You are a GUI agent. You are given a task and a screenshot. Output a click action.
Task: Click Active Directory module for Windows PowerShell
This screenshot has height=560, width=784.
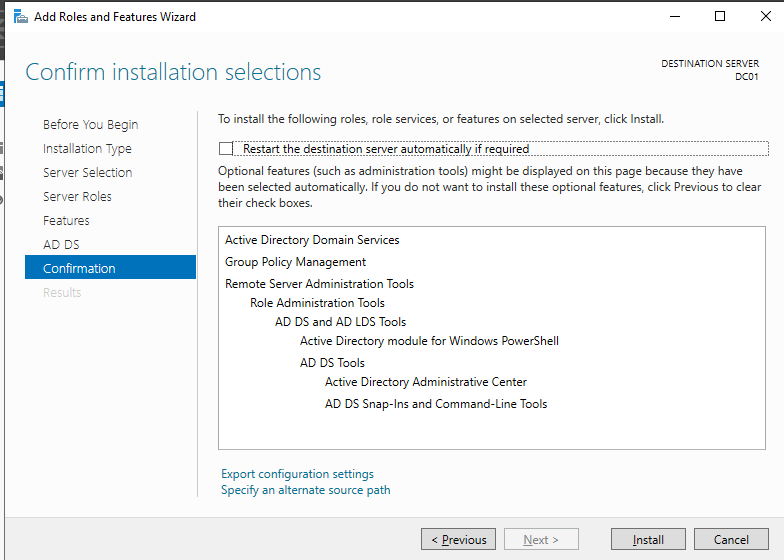point(430,340)
